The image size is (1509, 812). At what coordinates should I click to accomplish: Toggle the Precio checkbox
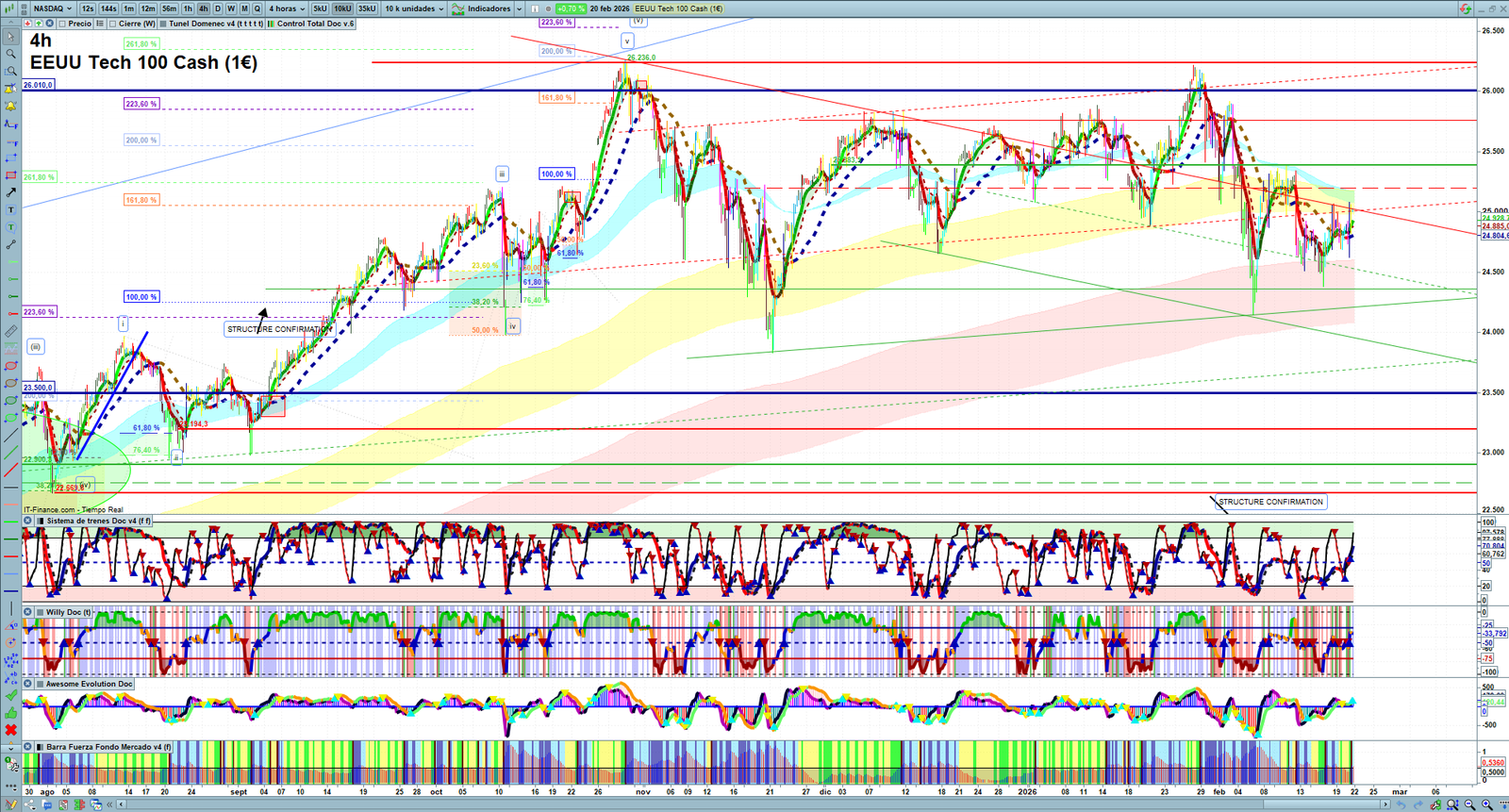tap(62, 24)
